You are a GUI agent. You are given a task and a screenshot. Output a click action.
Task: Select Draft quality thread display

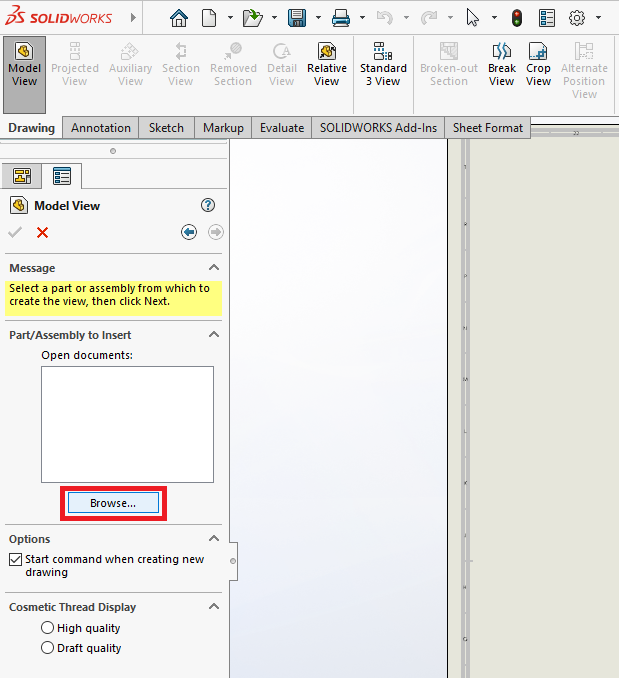tap(47, 648)
